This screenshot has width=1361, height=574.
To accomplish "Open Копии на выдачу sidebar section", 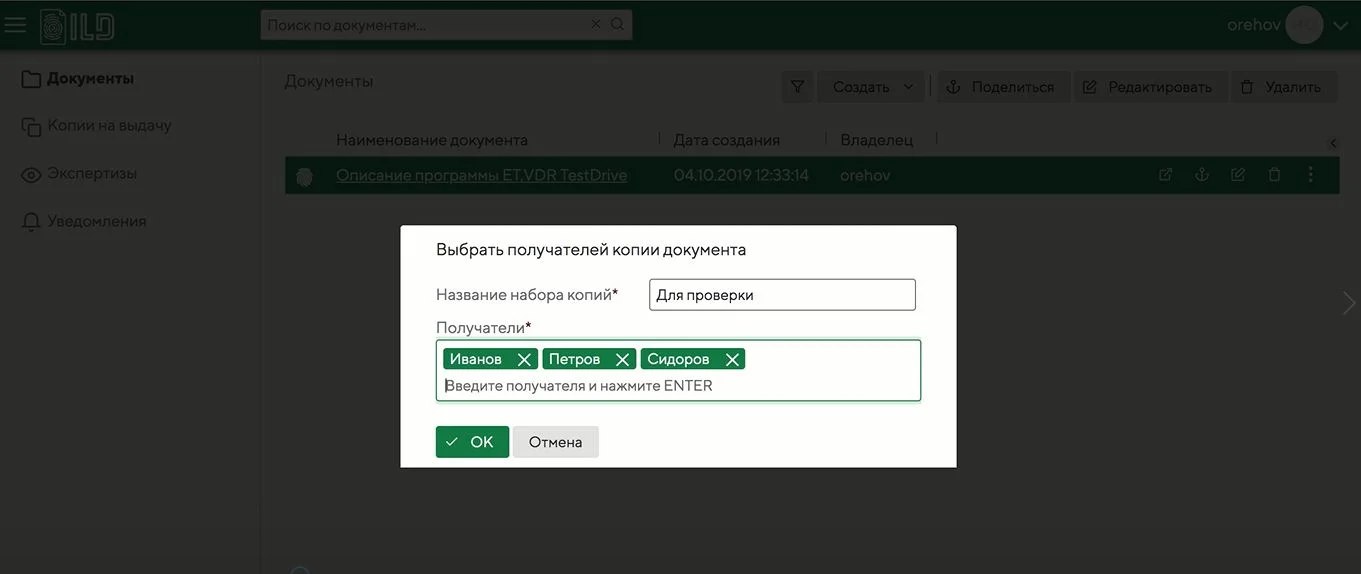I will click(x=96, y=126).
